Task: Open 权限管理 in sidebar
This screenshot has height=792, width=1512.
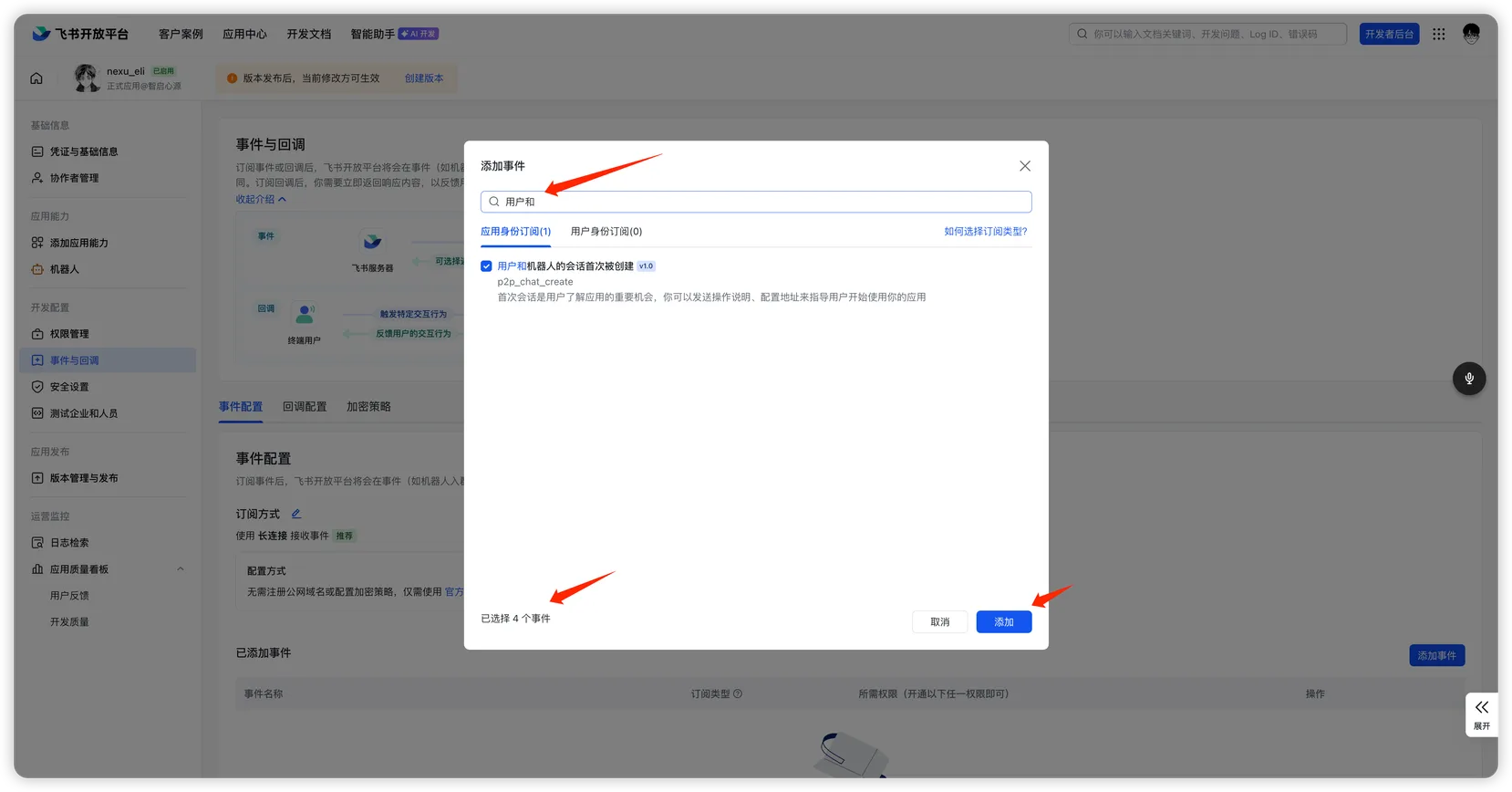Action: pyautogui.click(x=69, y=334)
